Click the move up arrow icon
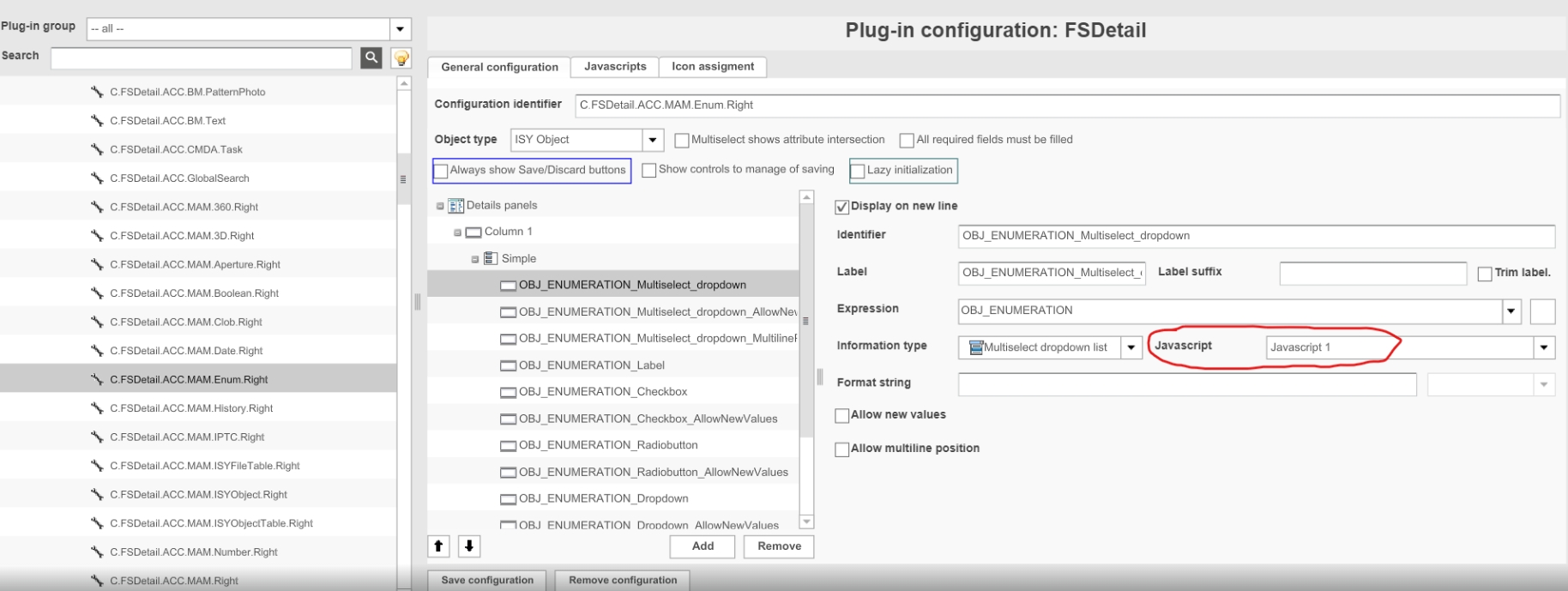 pyautogui.click(x=438, y=546)
